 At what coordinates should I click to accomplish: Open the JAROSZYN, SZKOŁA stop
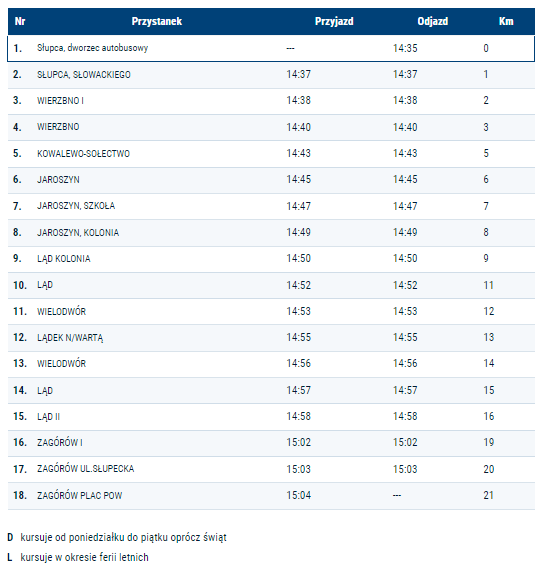[x=76, y=206]
